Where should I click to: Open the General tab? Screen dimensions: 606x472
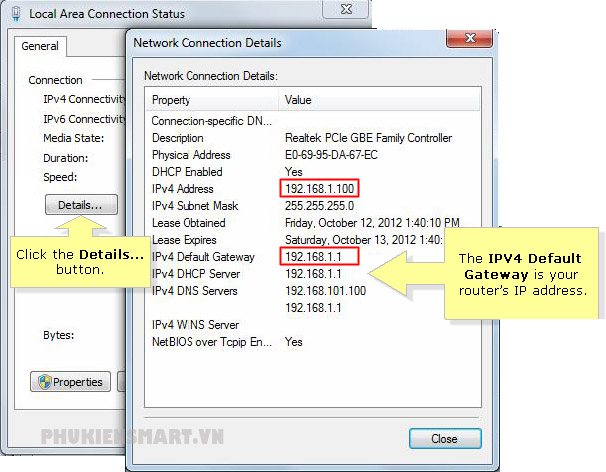40,46
